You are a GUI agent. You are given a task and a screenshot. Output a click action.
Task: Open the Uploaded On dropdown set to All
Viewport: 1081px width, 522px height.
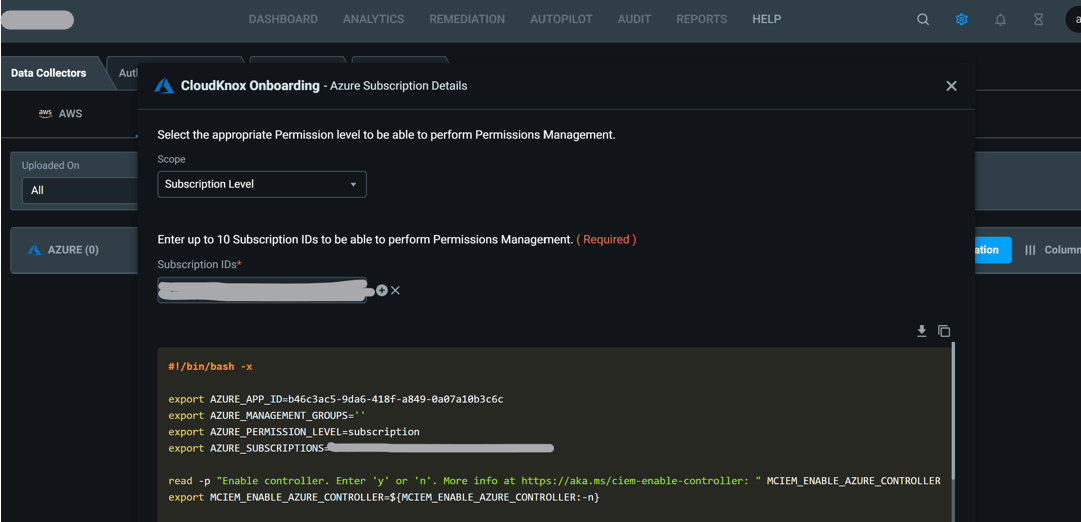(x=79, y=190)
